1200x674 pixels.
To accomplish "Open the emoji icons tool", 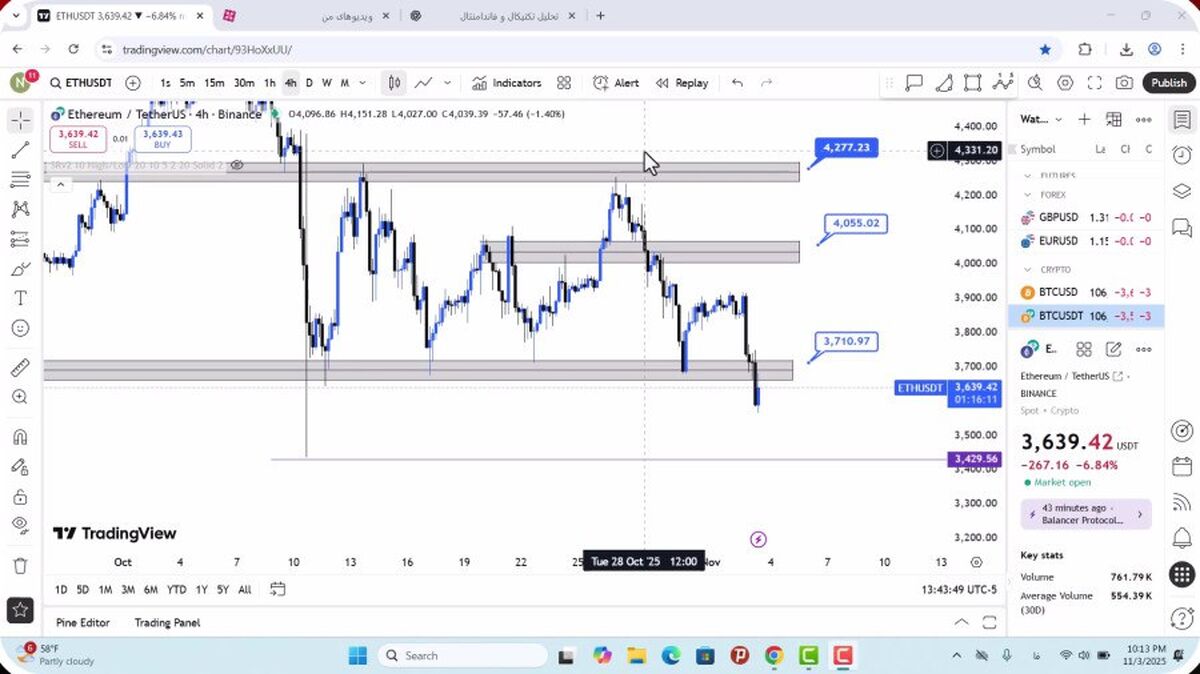I will [x=20, y=328].
